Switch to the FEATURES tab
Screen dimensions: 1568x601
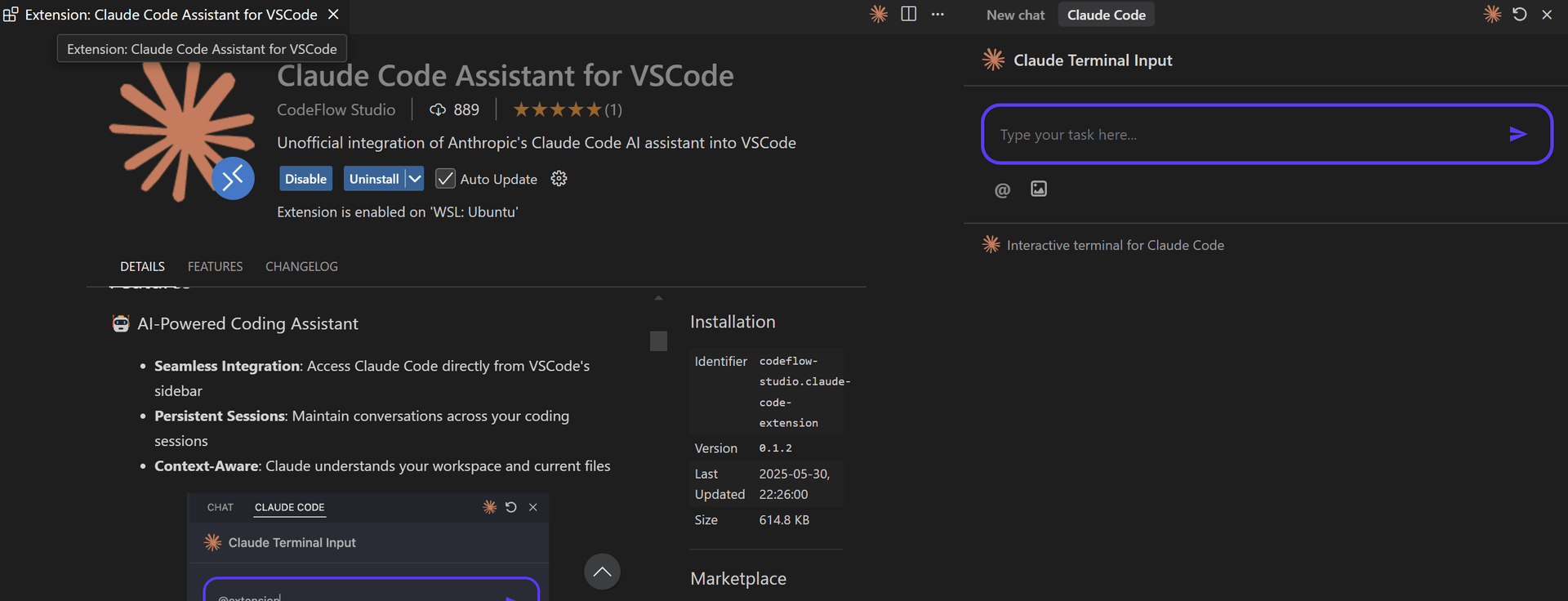(x=215, y=266)
